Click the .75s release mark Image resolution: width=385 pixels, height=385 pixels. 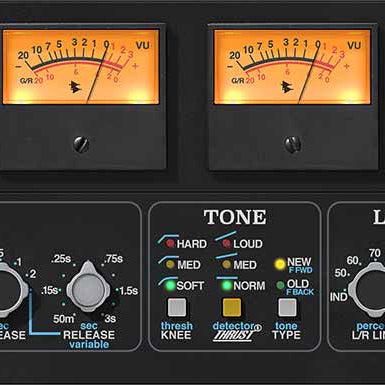(x=113, y=259)
